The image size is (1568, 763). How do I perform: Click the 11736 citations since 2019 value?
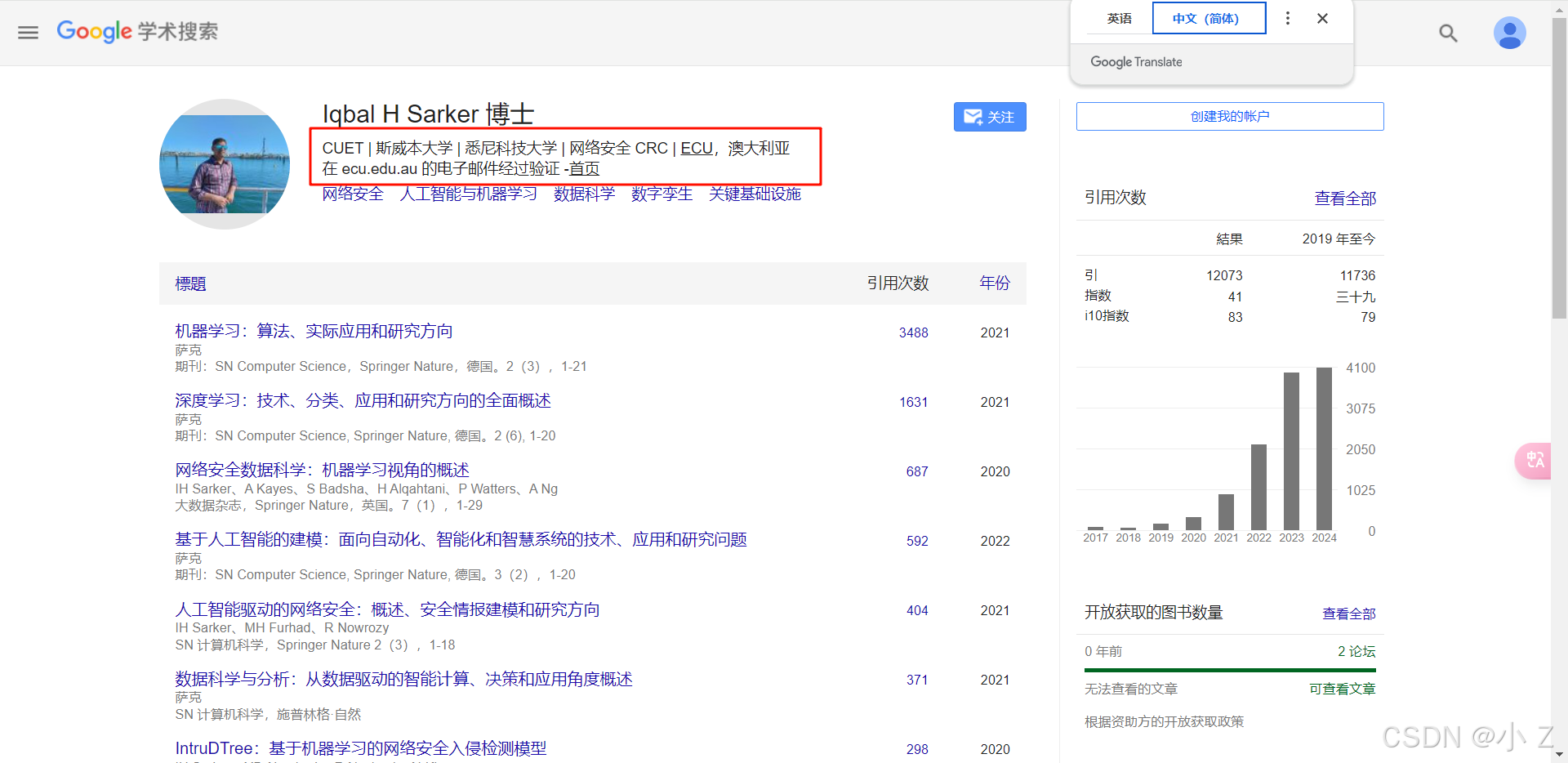[1357, 275]
